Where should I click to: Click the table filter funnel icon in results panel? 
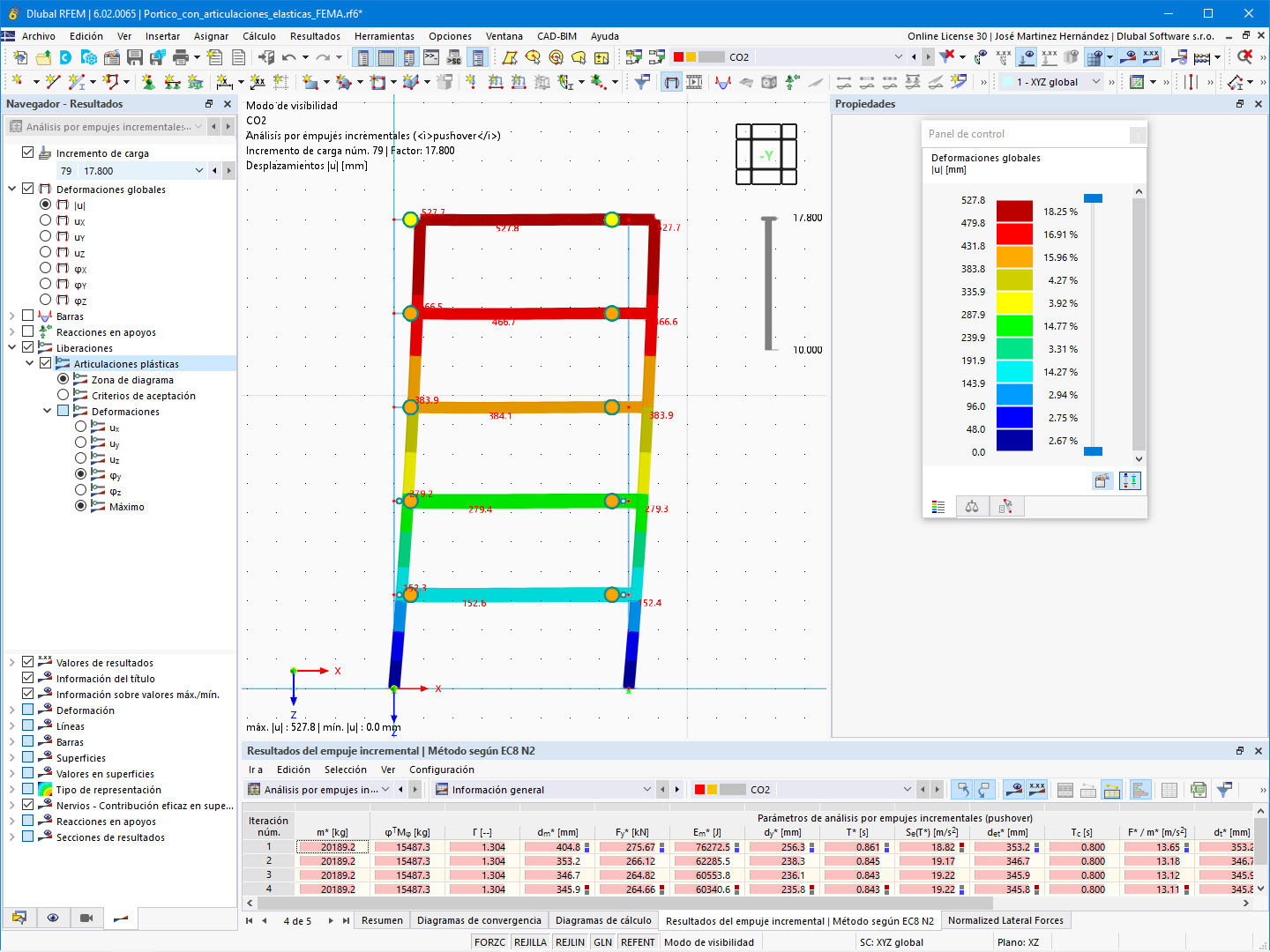click(x=1224, y=790)
